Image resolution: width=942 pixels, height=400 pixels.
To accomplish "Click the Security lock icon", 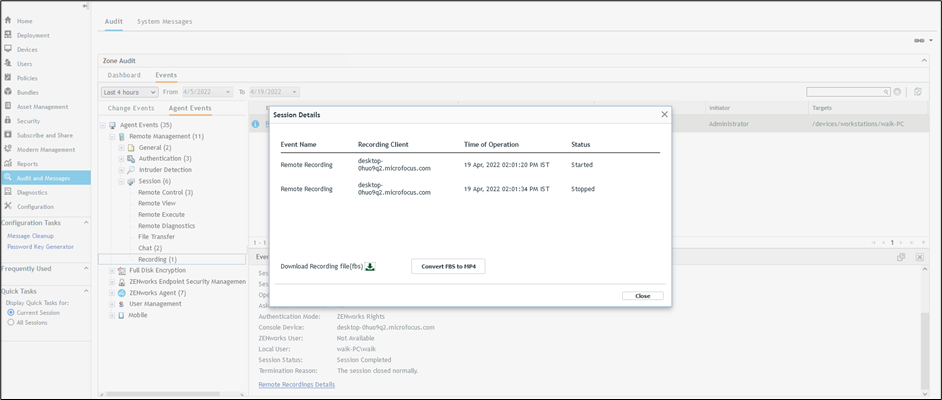I will [x=8, y=120].
